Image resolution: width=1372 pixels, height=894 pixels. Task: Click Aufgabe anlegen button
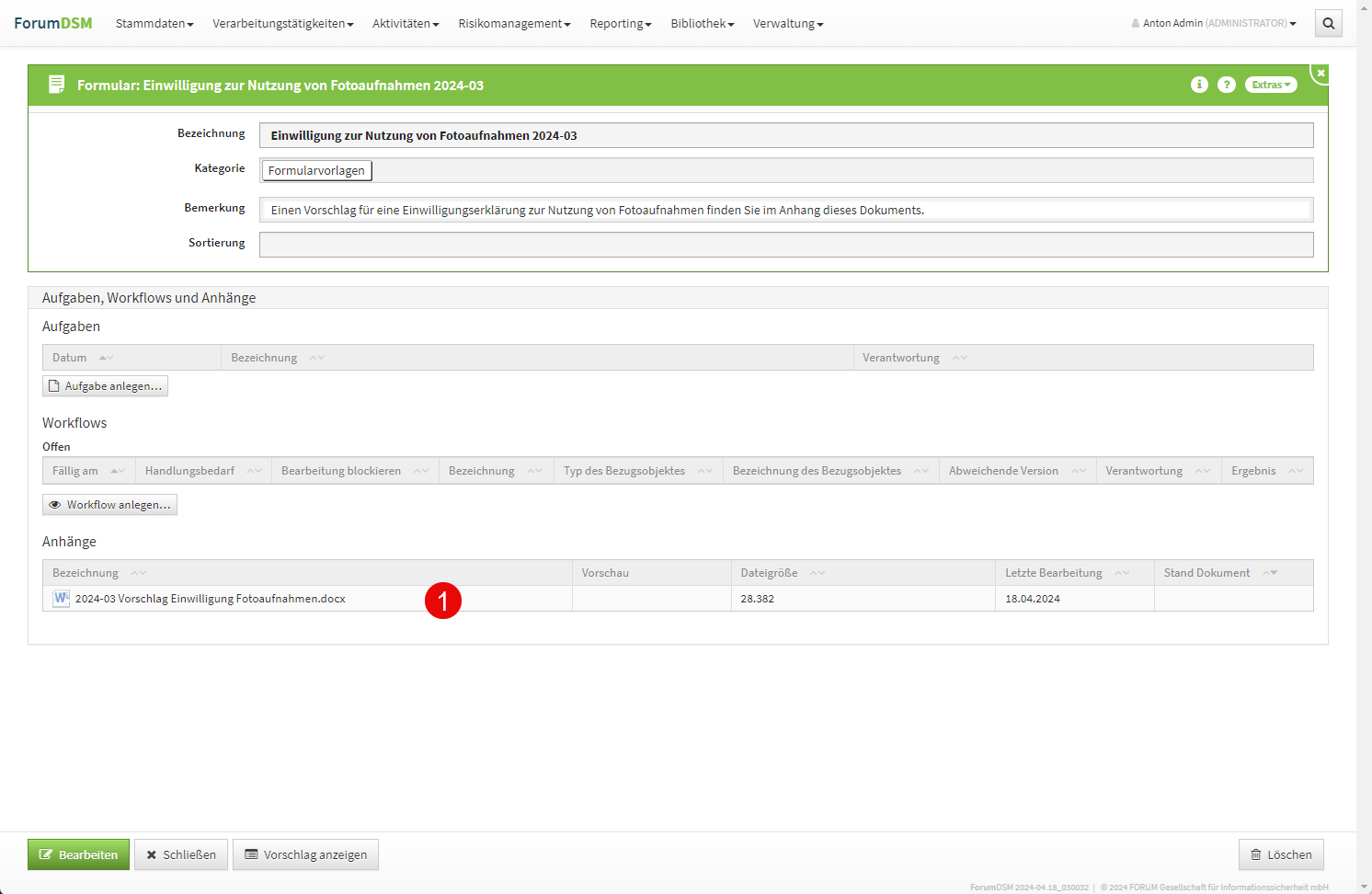point(105,386)
